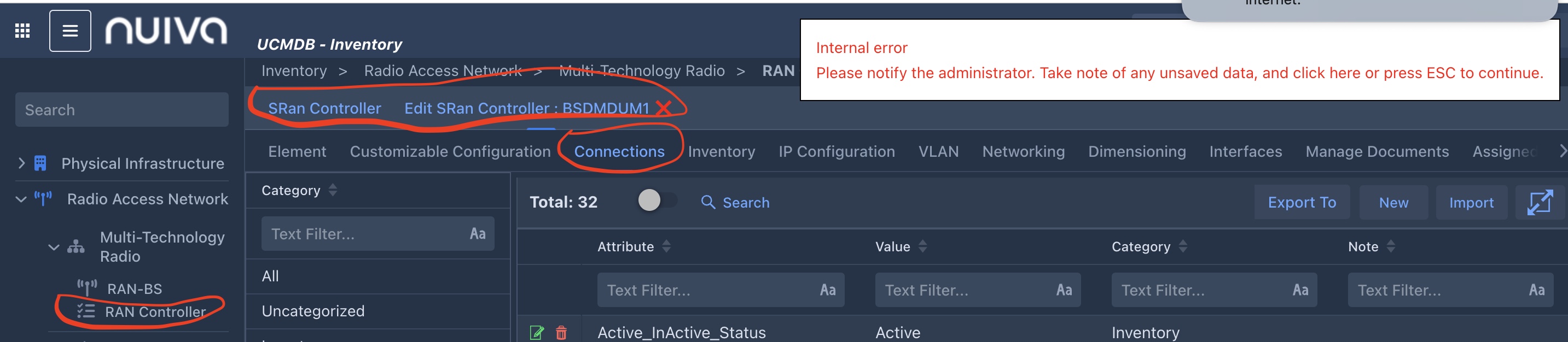
Task: Delete the Active_InActive_Status row
Action: (x=561, y=332)
